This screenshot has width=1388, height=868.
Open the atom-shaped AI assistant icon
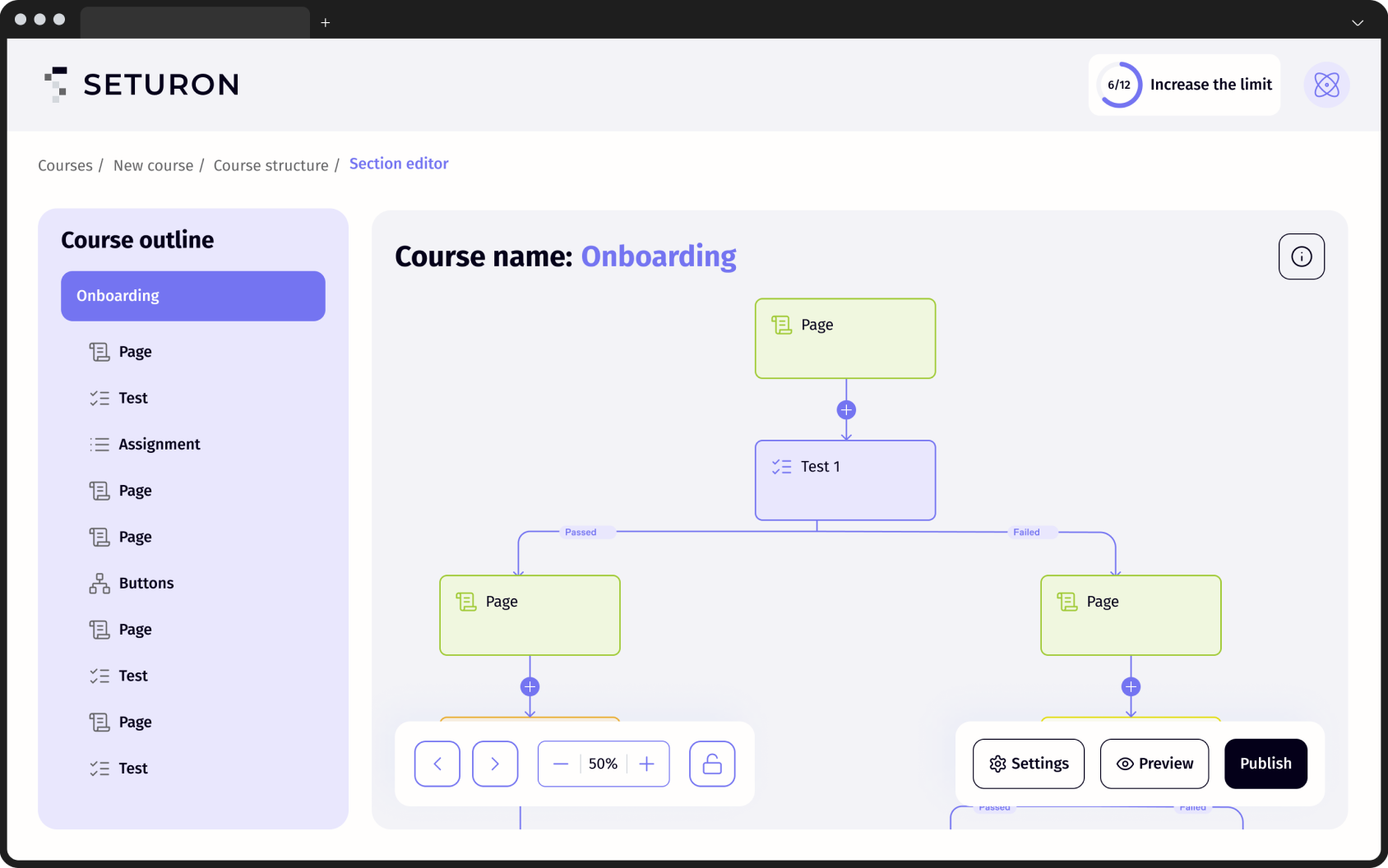1326,85
